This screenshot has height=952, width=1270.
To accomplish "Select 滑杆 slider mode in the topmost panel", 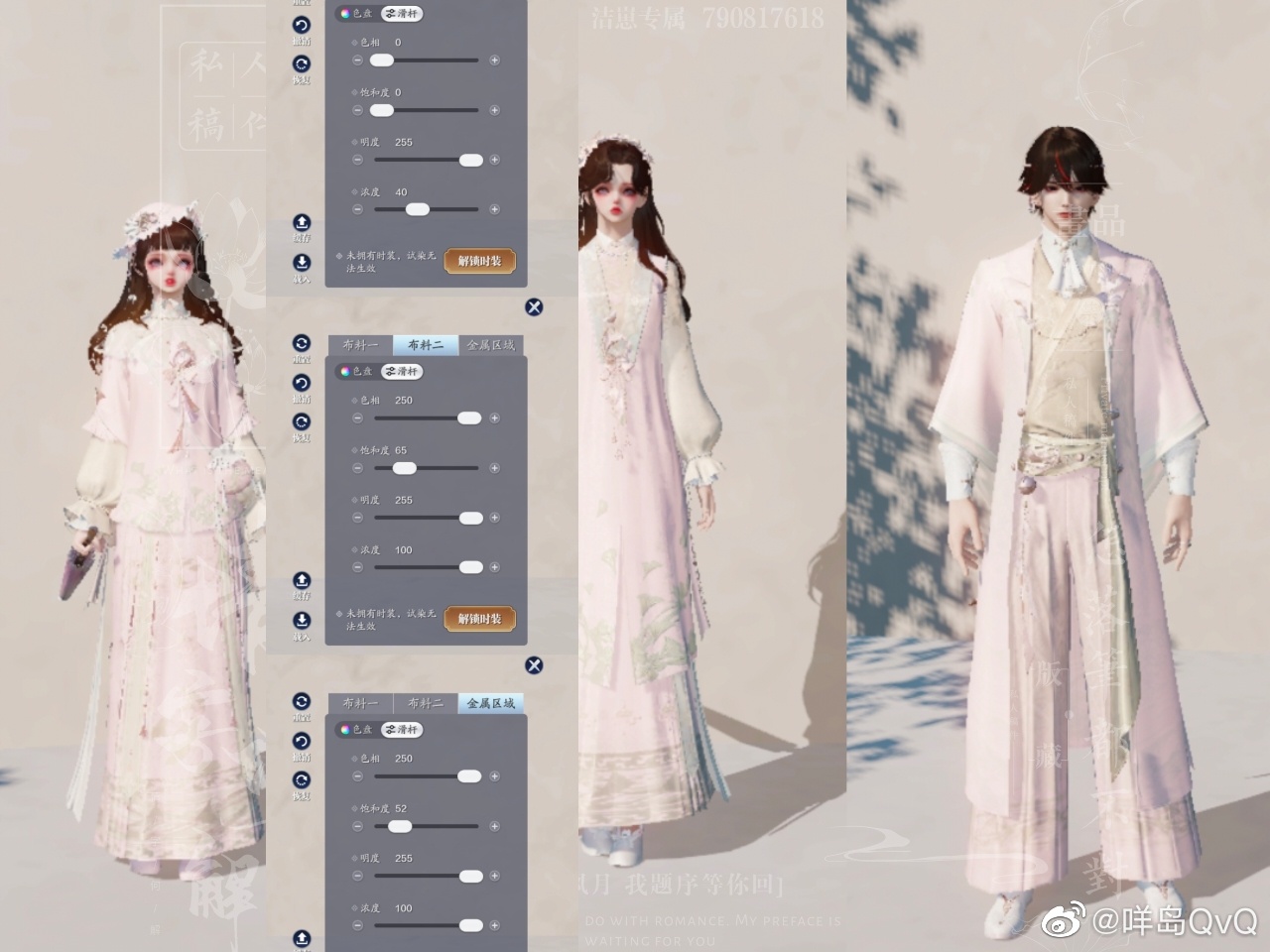I will pos(402,14).
